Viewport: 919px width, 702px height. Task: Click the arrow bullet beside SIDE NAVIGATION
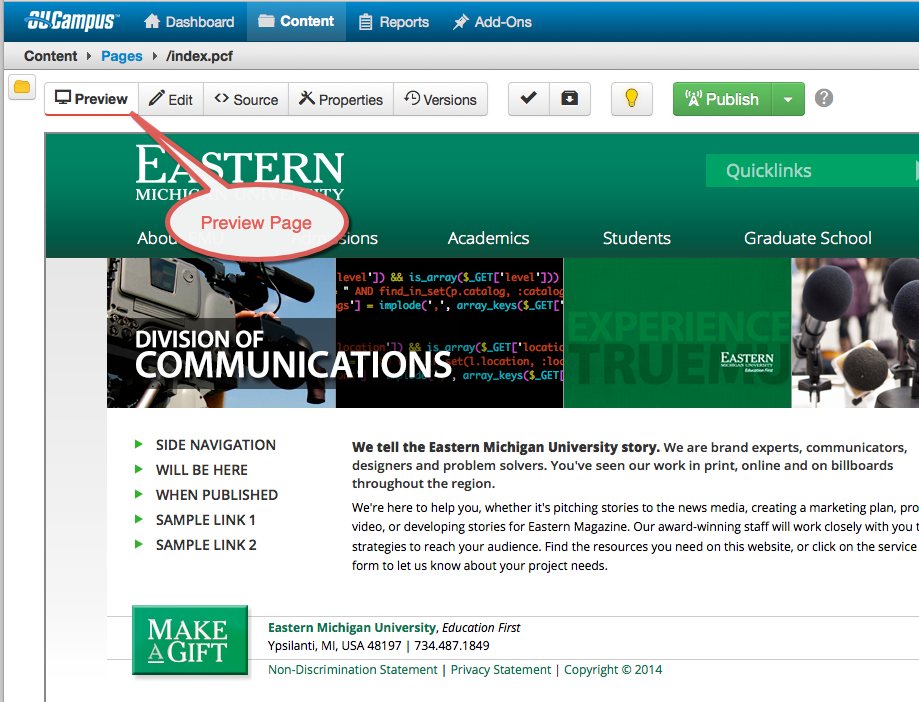tap(139, 444)
